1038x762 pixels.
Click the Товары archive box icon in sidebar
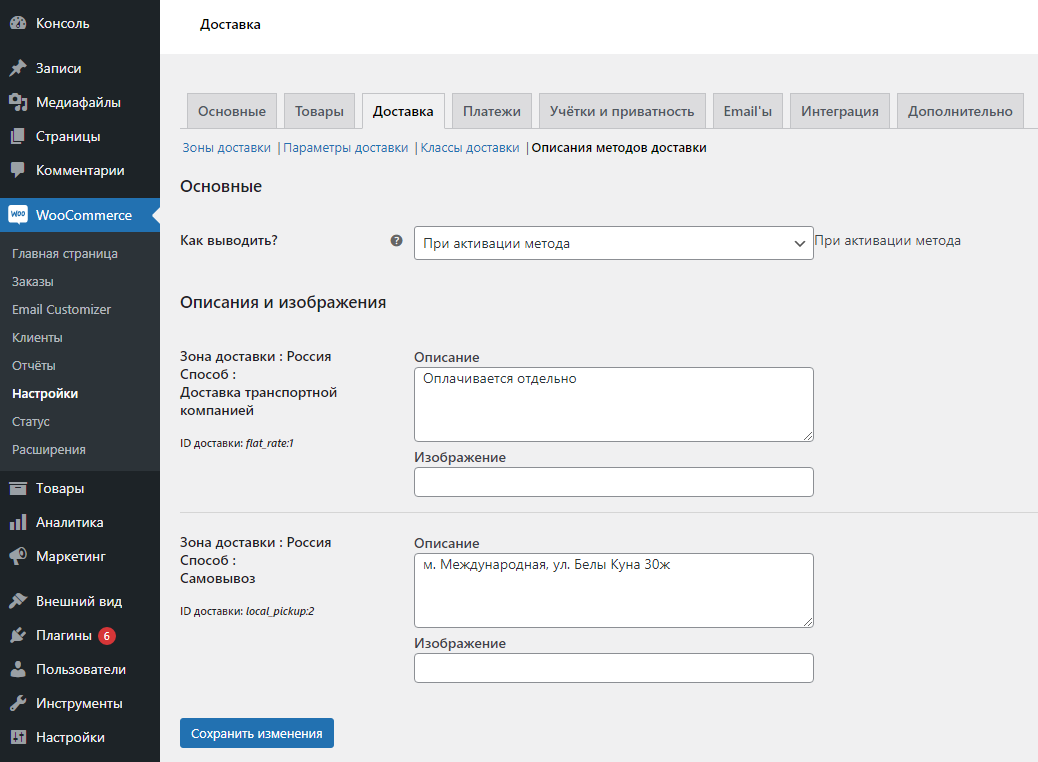[x=19, y=489]
